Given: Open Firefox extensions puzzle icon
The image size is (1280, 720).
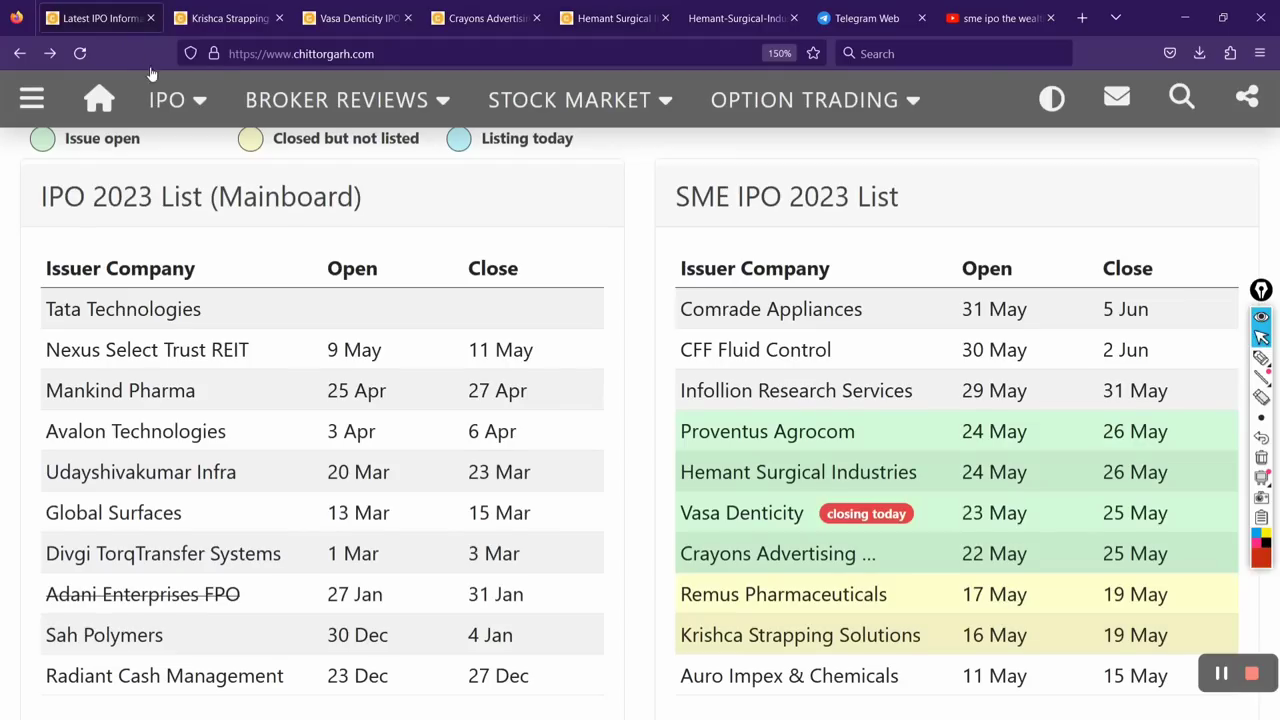Looking at the screenshot, I should click(1230, 53).
